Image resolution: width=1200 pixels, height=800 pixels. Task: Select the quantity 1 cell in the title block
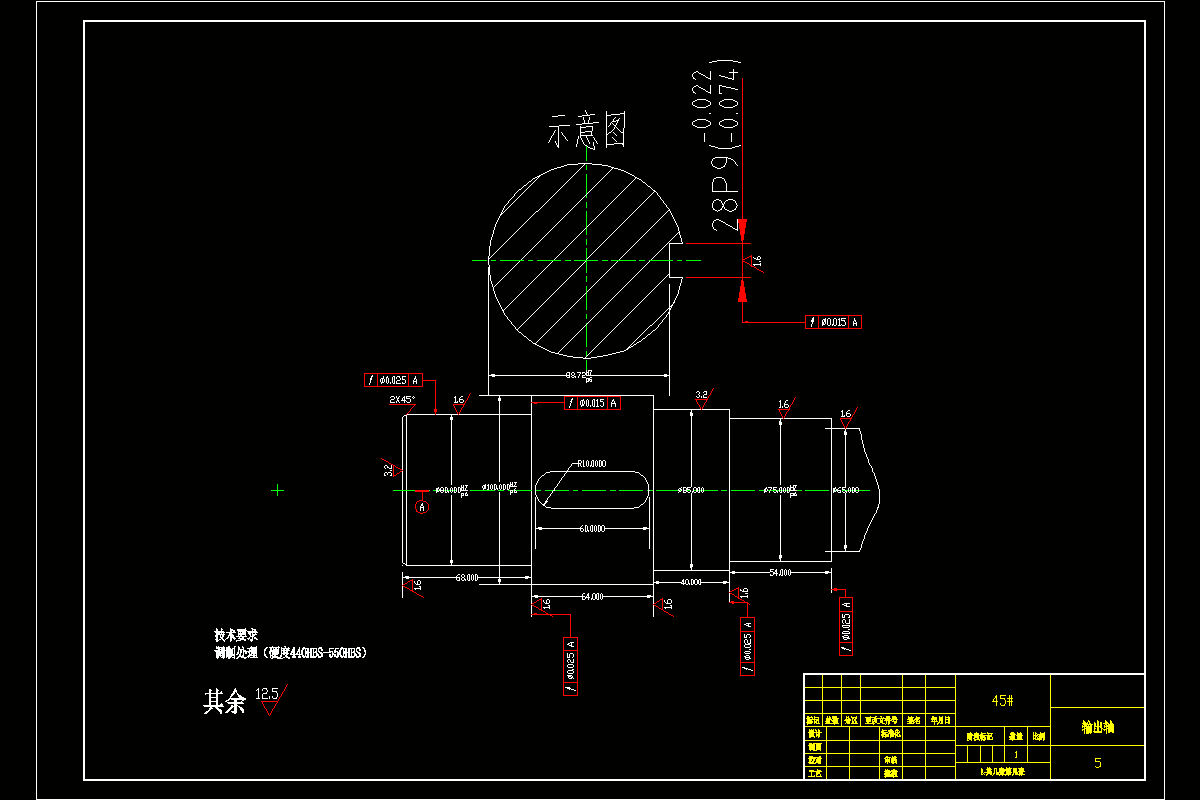click(x=1016, y=754)
